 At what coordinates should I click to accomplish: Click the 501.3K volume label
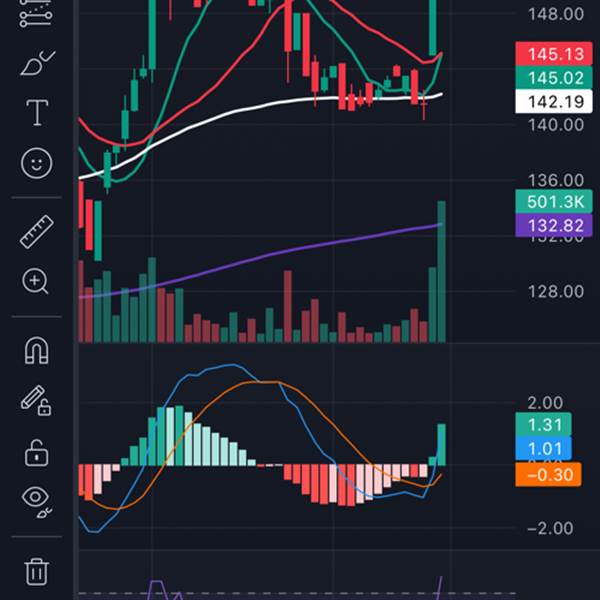click(x=554, y=201)
